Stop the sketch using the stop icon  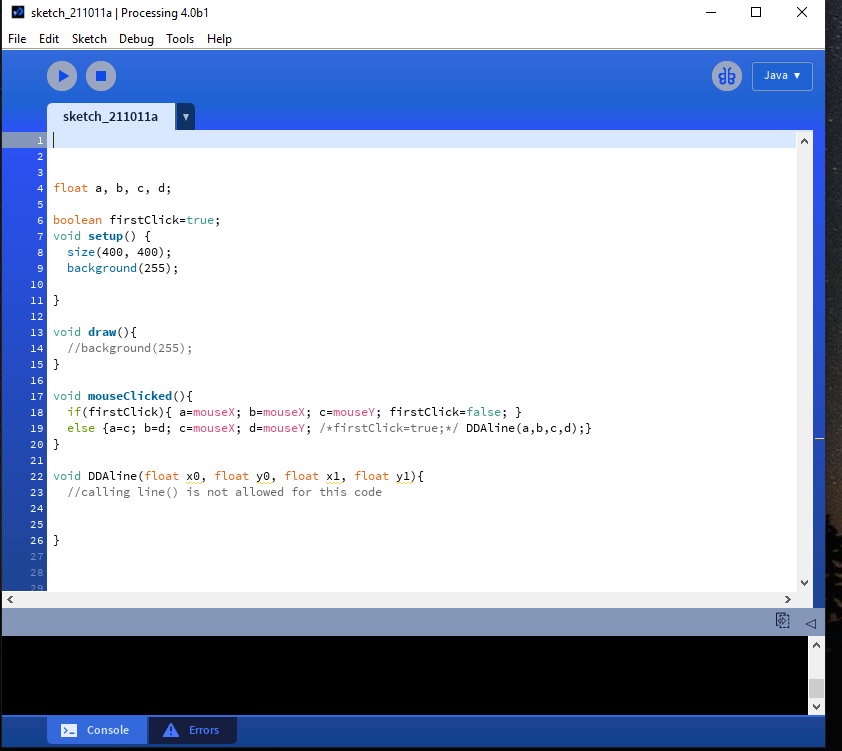pyautogui.click(x=100, y=75)
